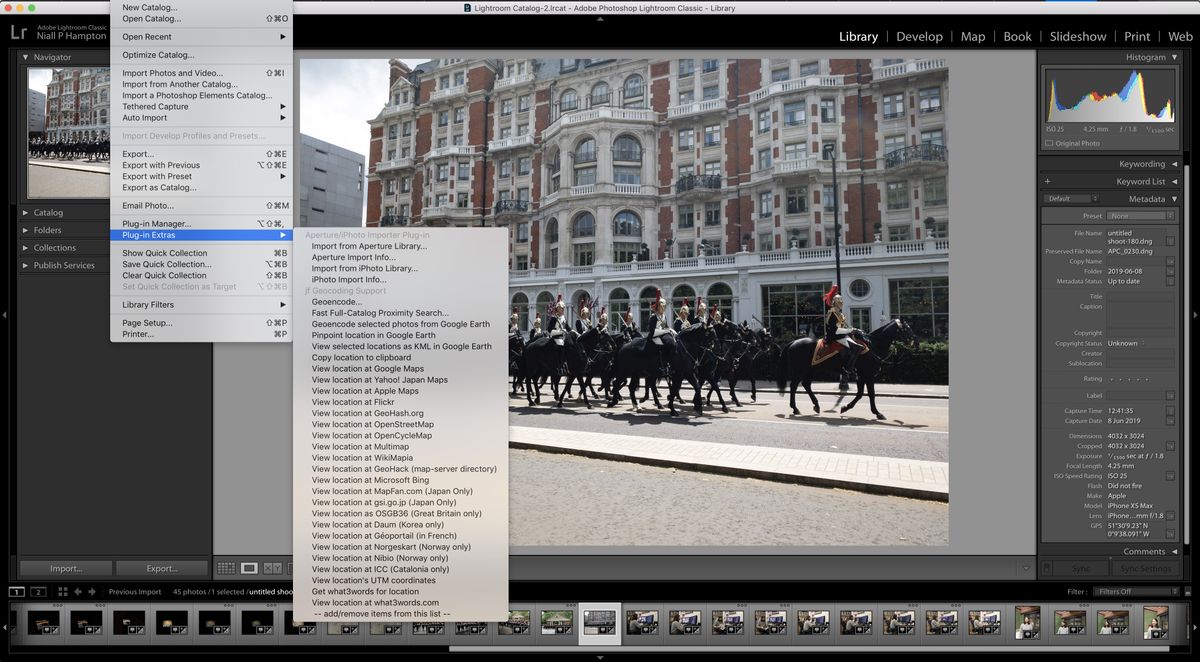Screen dimensions: 1200x662
Task: Click the Export... button
Action: 162,568
